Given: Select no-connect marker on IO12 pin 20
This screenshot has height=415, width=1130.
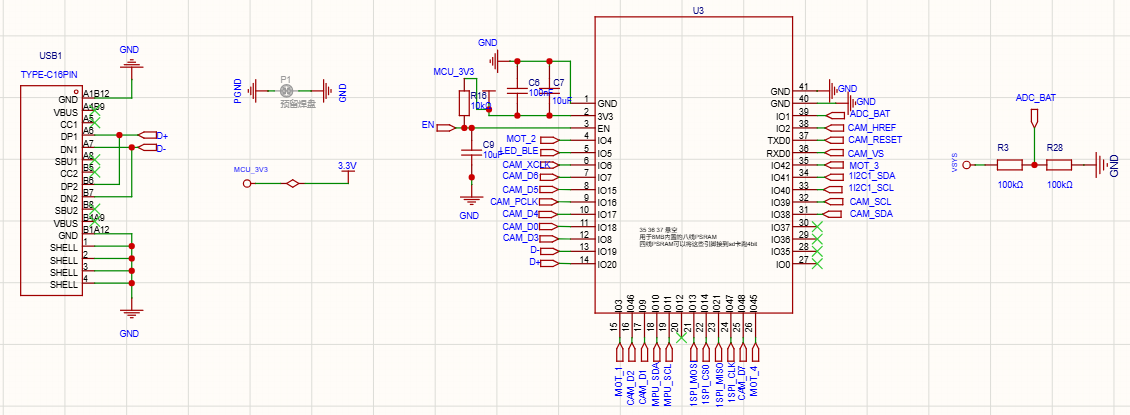Looking at the screenshot, I should 680,336.
